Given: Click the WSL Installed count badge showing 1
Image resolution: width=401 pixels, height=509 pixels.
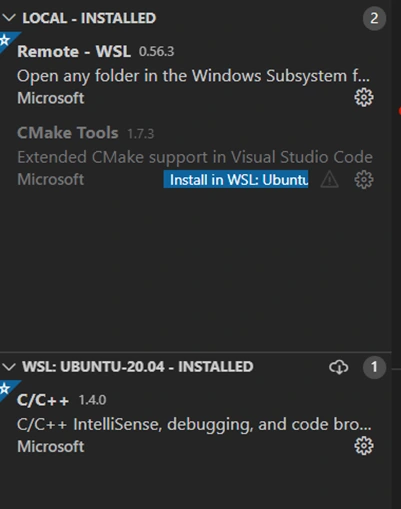Looking at the screenshot, I should tap(374, 367).
